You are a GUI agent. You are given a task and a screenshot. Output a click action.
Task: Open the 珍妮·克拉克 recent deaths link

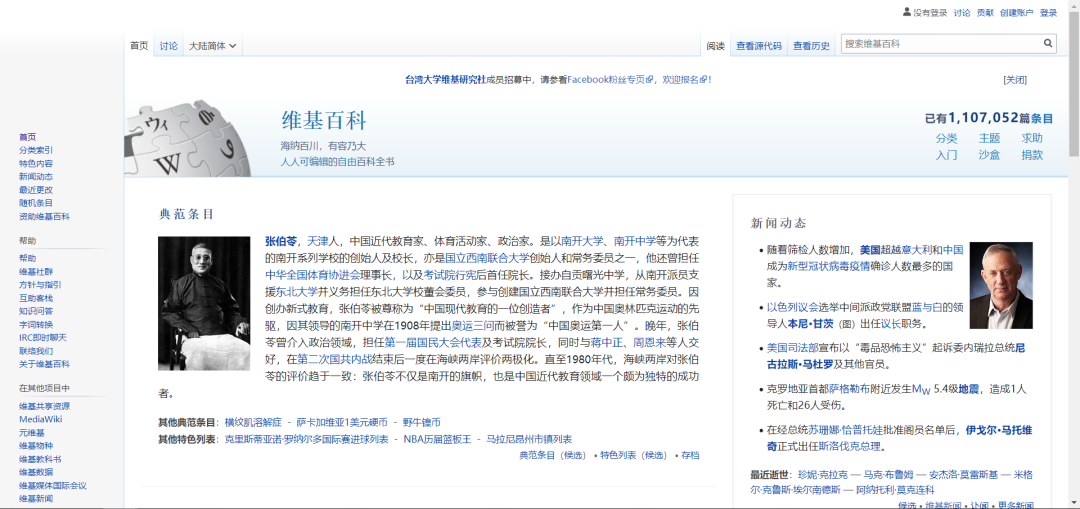click(x=822, y=475)
